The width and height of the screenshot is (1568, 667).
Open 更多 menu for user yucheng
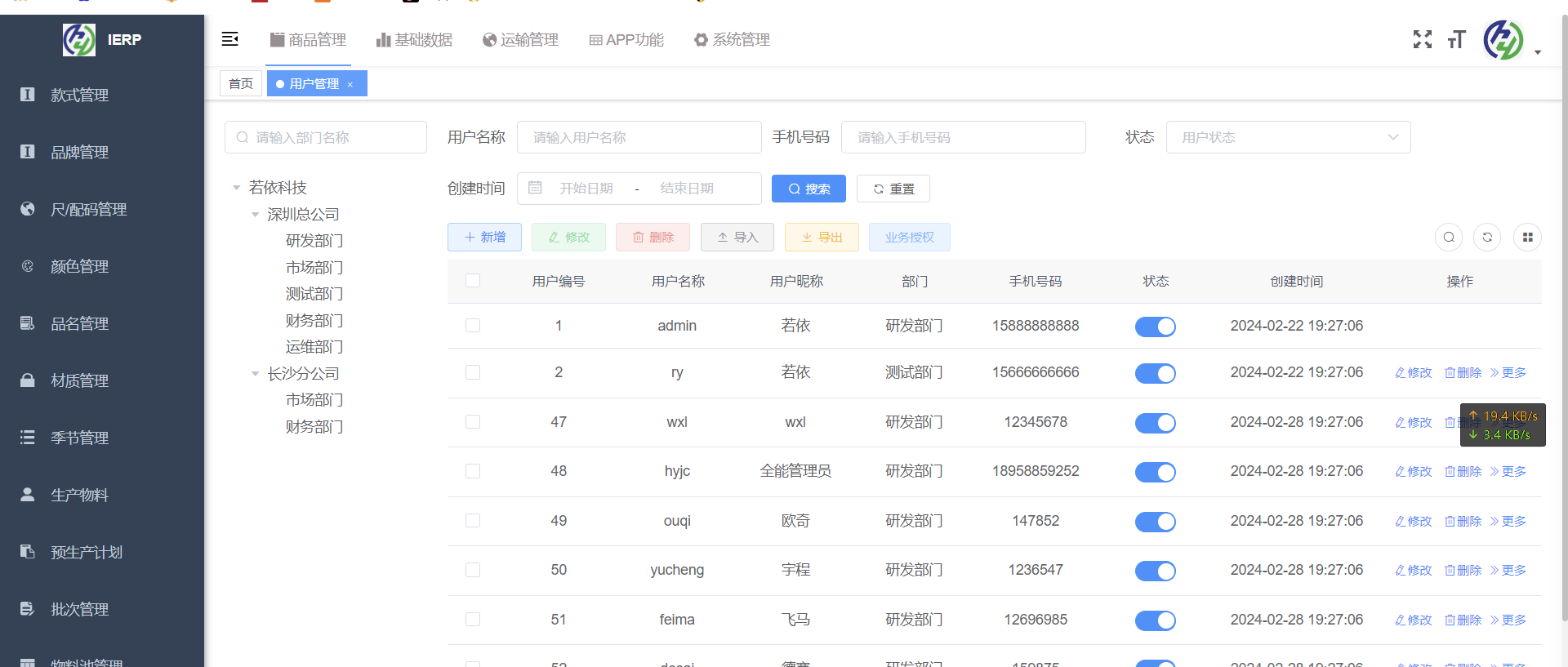[1508, 570]
